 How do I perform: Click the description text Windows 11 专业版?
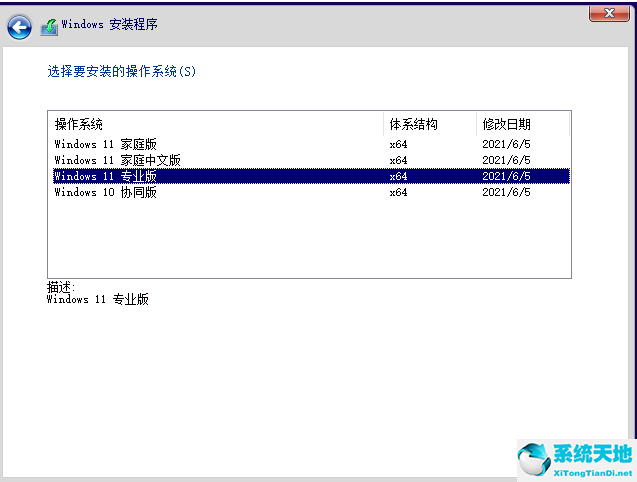click(x=98, y=300)
